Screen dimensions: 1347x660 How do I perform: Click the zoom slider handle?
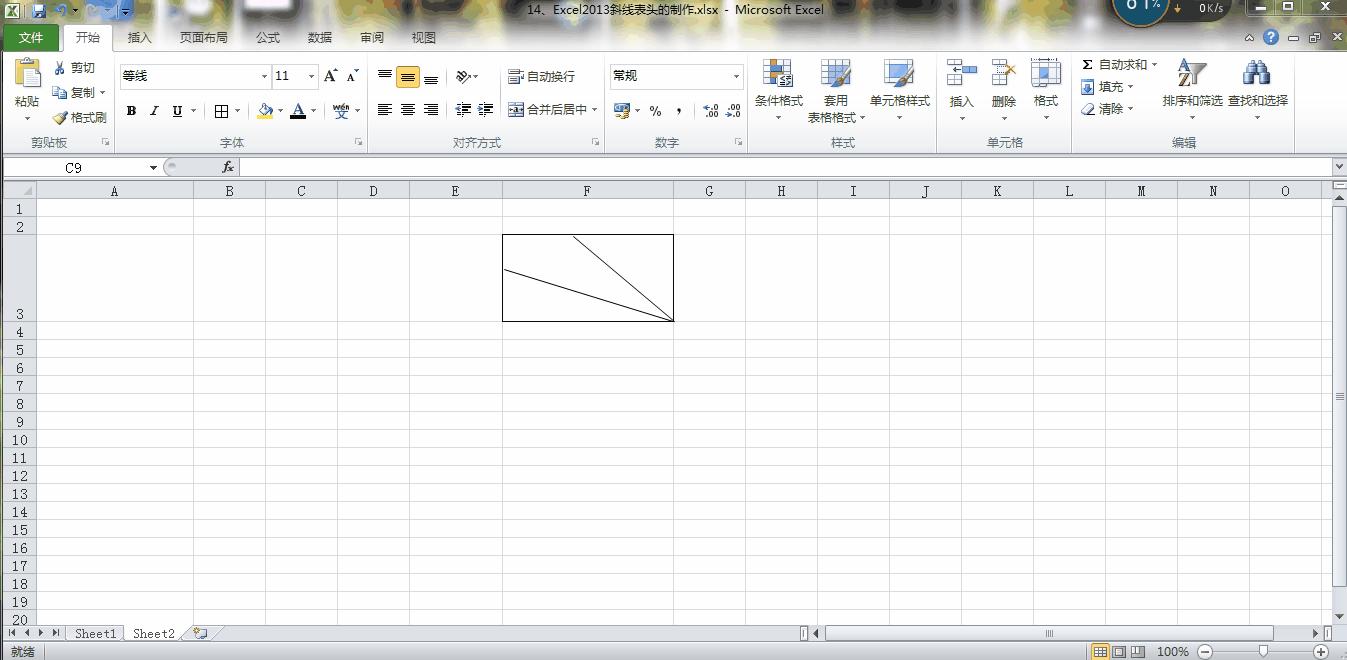pyautogui.click(x=1264, y=651)
